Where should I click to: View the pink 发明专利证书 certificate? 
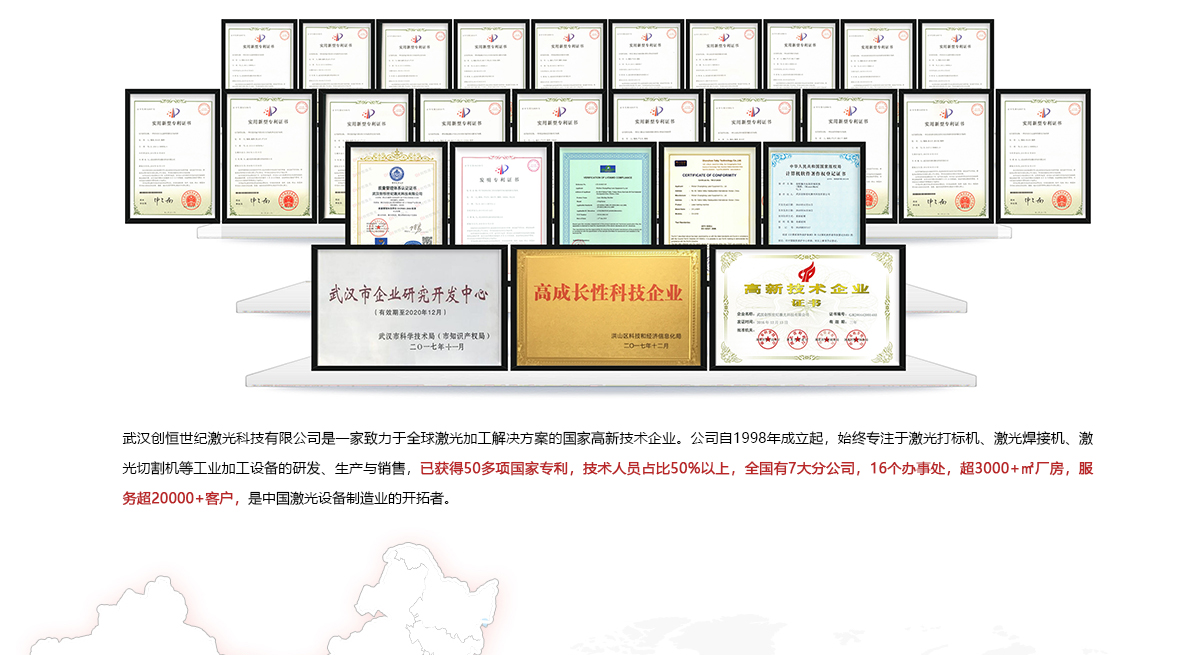point(501,194)
